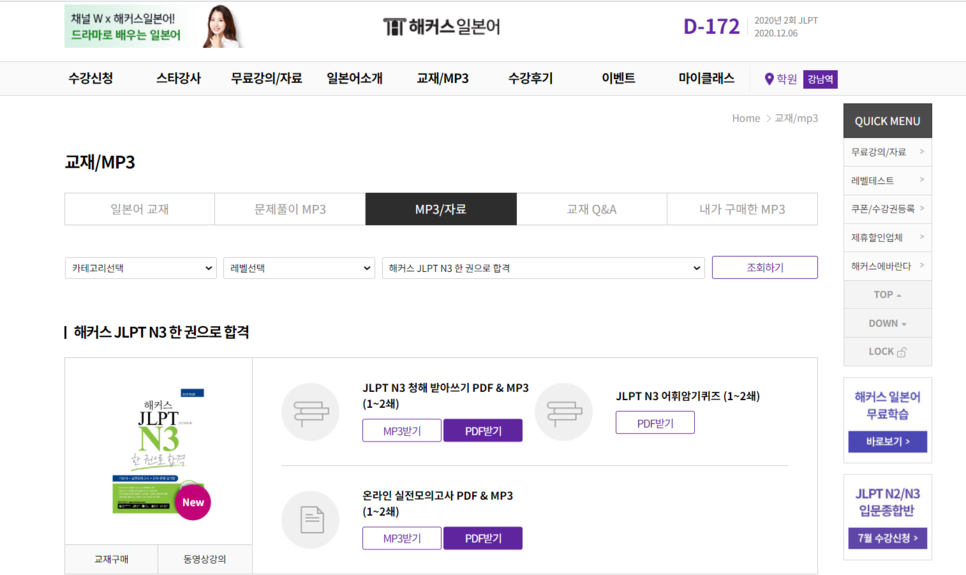Image resolution: width=966 pixels, height=575 pixels.
Task: Download PDF for 어휘암기퀴즈
Action: coord(655,423)
